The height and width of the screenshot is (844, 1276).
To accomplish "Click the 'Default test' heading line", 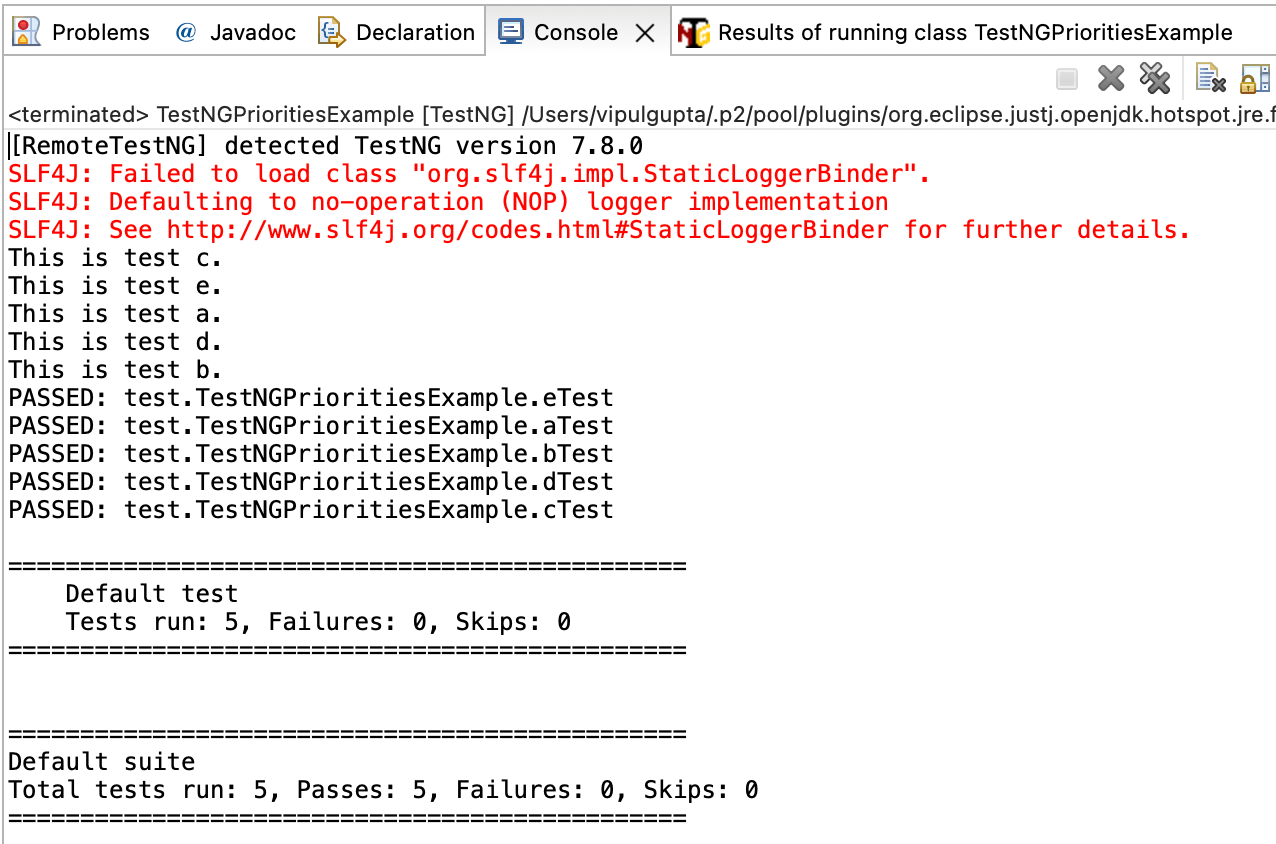I will [151, 594].
